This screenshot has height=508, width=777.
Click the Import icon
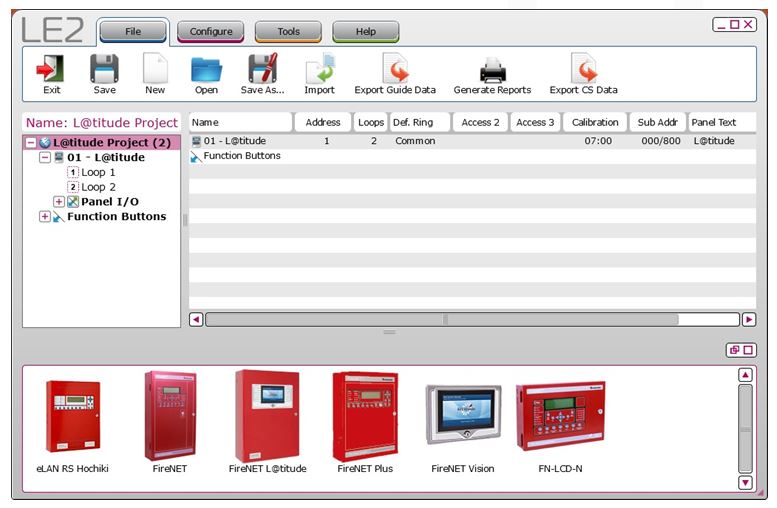pos(320,68)
